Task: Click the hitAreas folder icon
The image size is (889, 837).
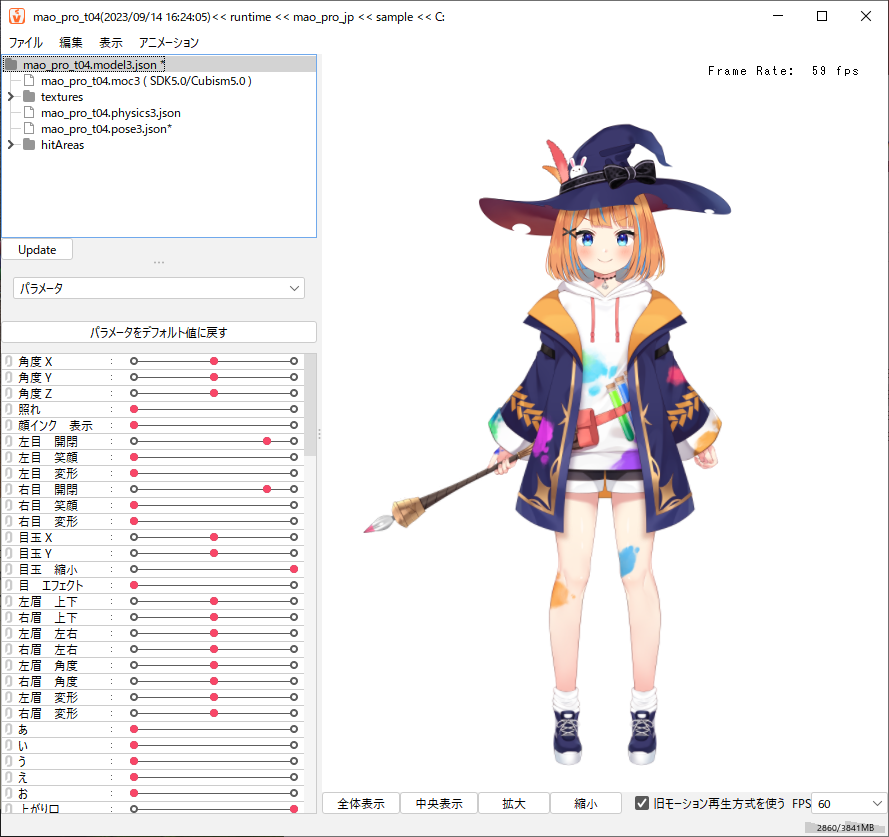Action: point(29,145)
